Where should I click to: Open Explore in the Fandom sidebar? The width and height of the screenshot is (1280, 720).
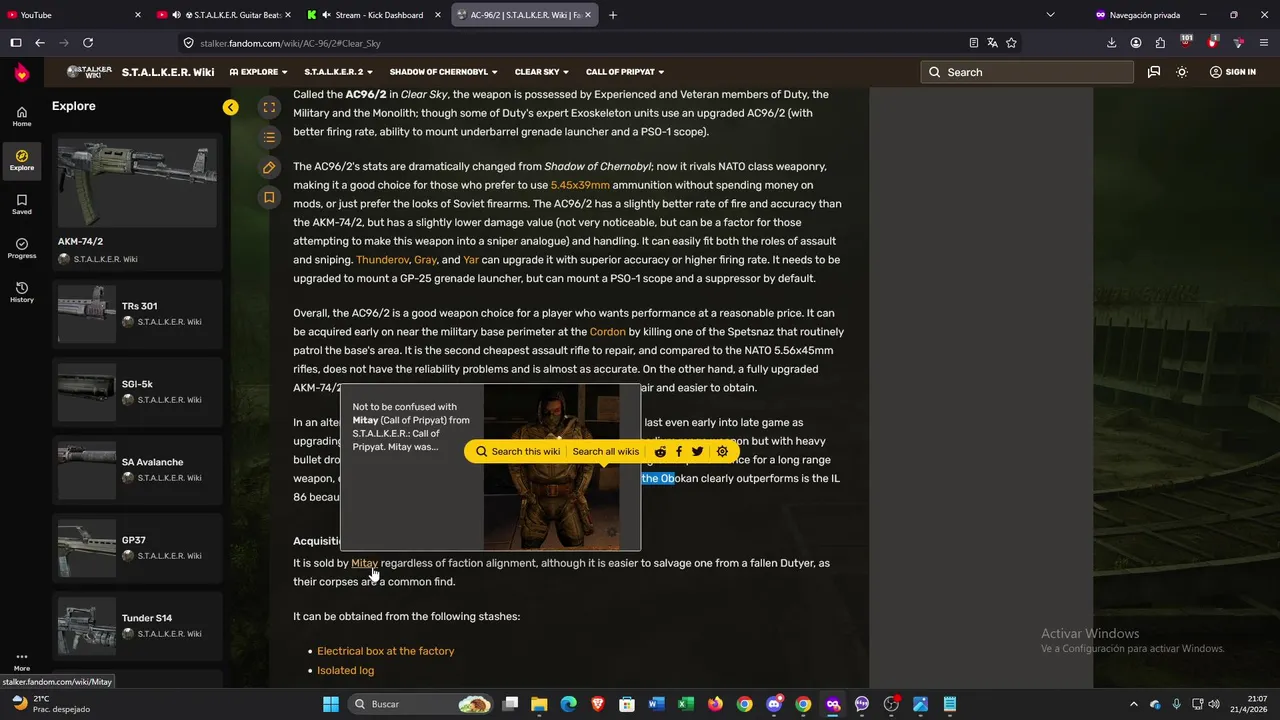click(x=21, y=160)
